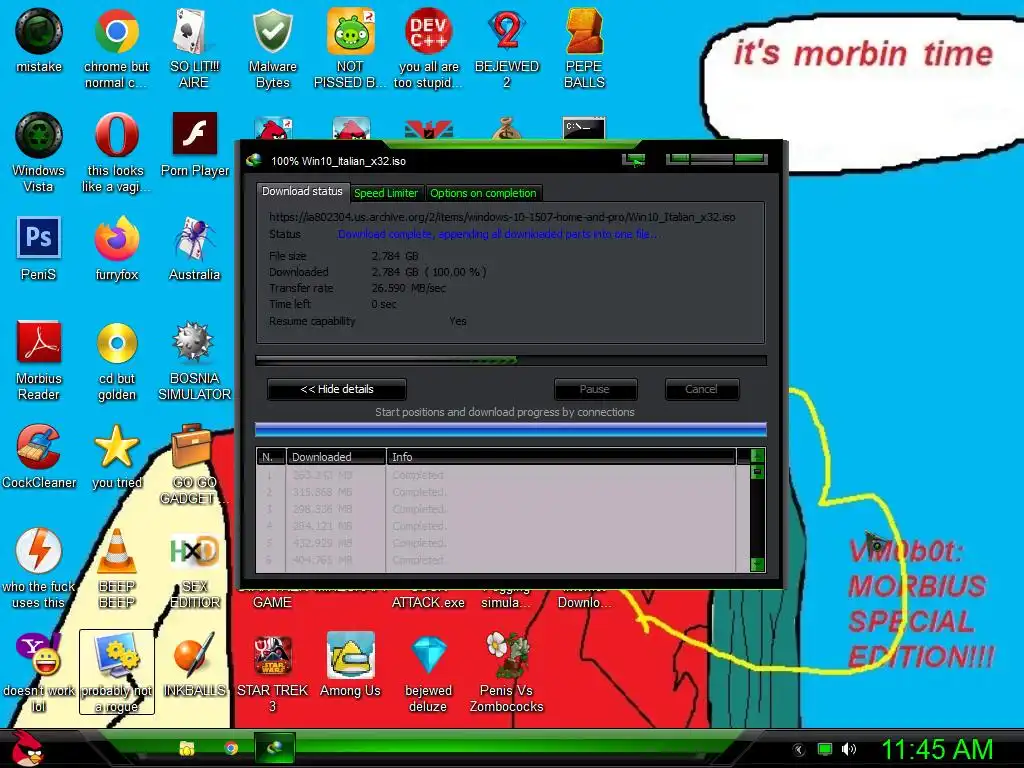Screen dimensions: 1024x768
Task: Click the green monitor network tray icon
Action: click(x=825, y=749)
